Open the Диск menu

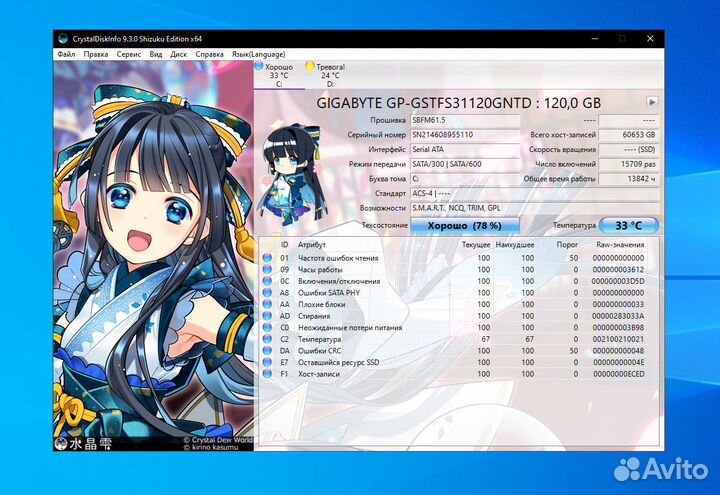179,54
